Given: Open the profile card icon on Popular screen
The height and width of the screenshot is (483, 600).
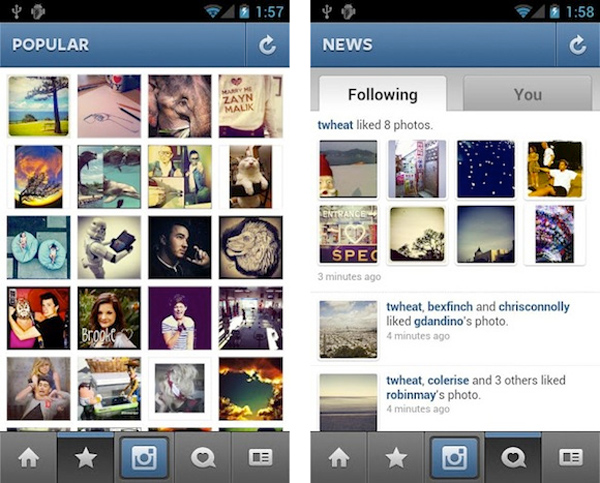Looking at the screenshot, I should (x=261, y=458).
